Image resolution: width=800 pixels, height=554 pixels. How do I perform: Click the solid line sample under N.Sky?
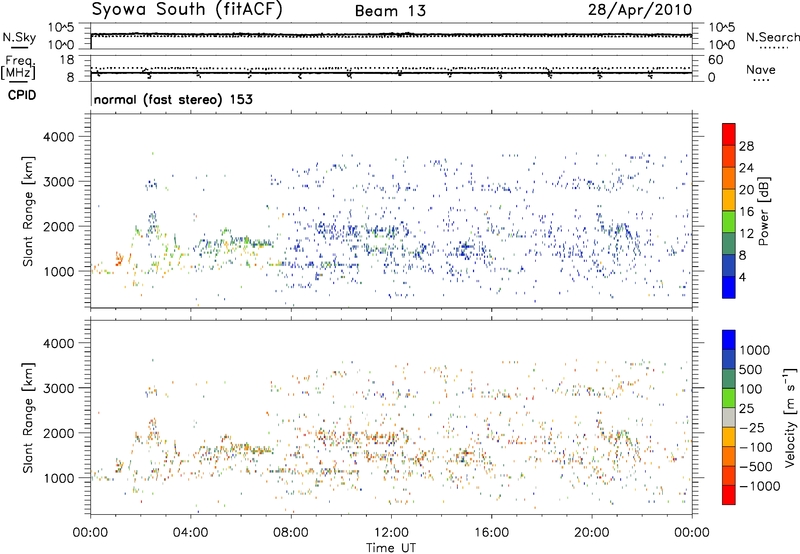(19, 47)
